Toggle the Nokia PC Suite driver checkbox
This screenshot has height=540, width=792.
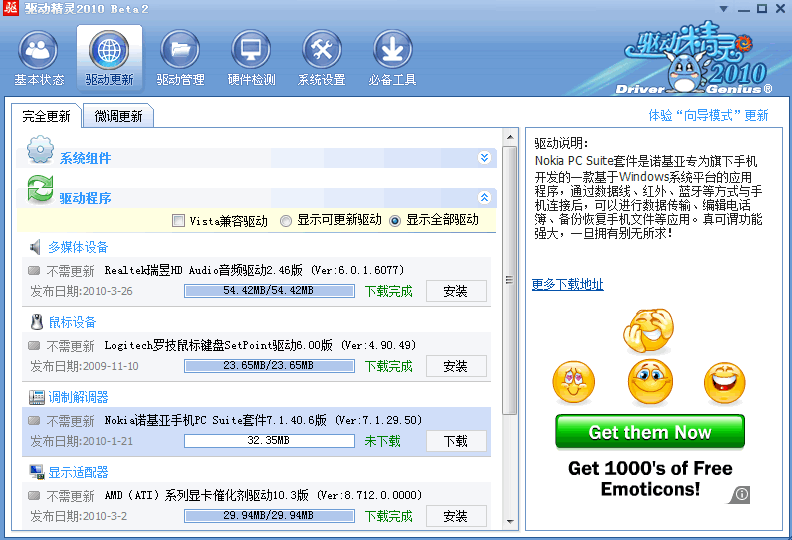click(34, 420)
